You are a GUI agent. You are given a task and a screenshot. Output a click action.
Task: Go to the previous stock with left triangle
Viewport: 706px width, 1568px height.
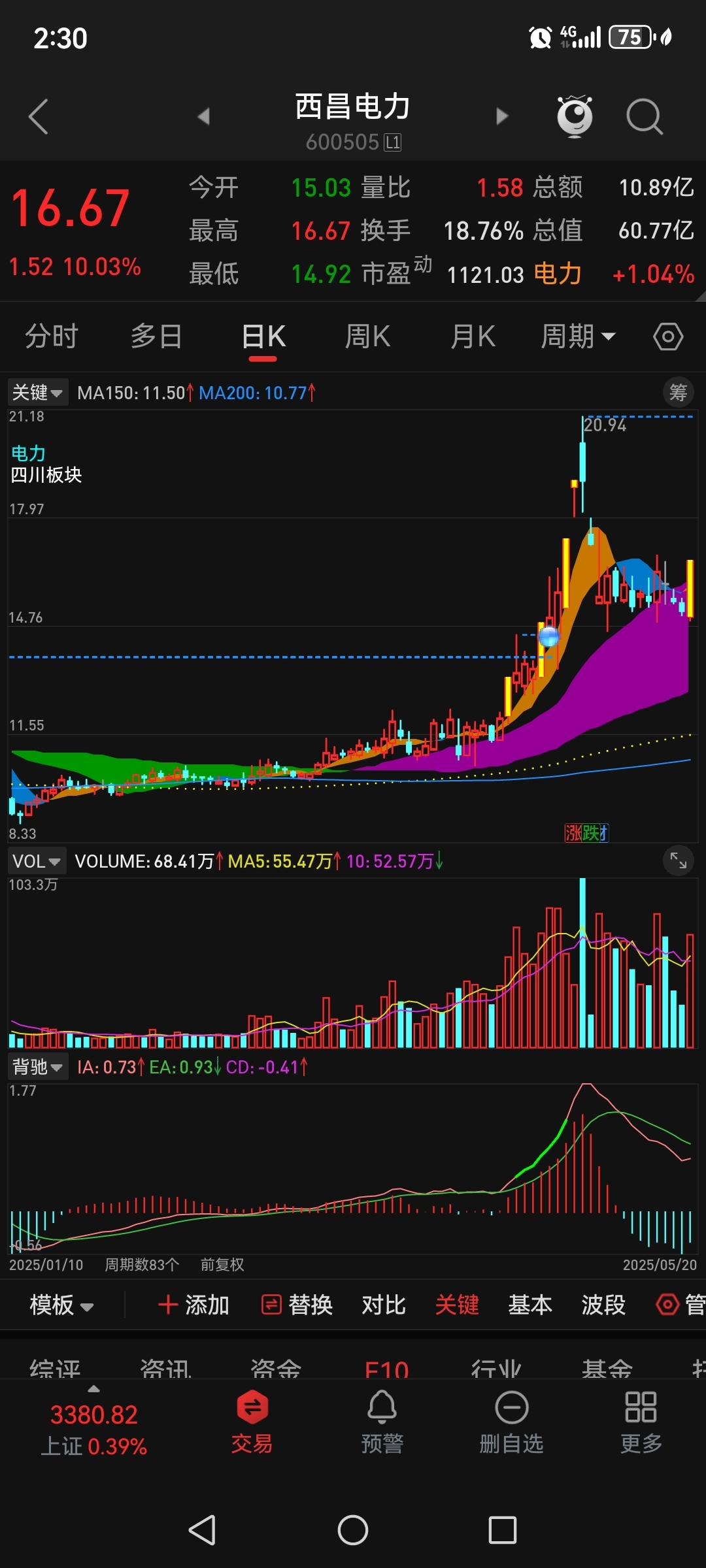(204, 116)
